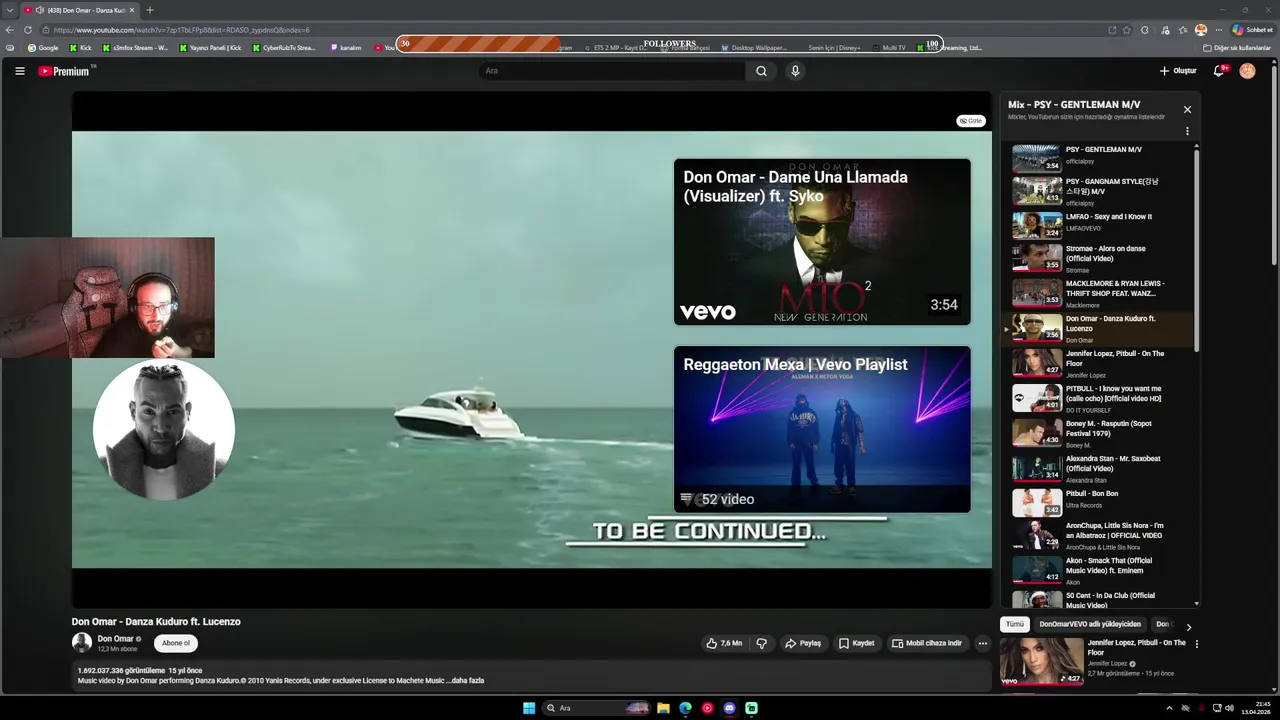Click the circular channel avatar end-screen element
This screenshot has width=1280, height=720.
pyautogui.click(x=164, y=430)
